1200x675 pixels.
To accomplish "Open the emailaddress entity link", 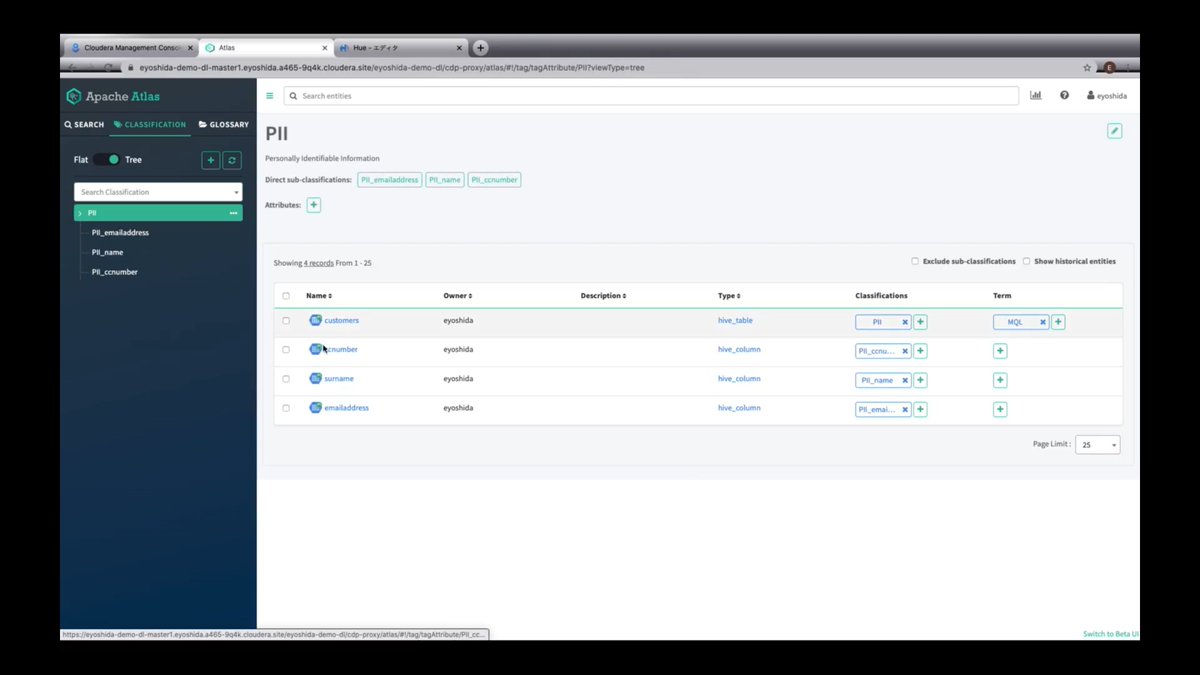I will 346,408.
